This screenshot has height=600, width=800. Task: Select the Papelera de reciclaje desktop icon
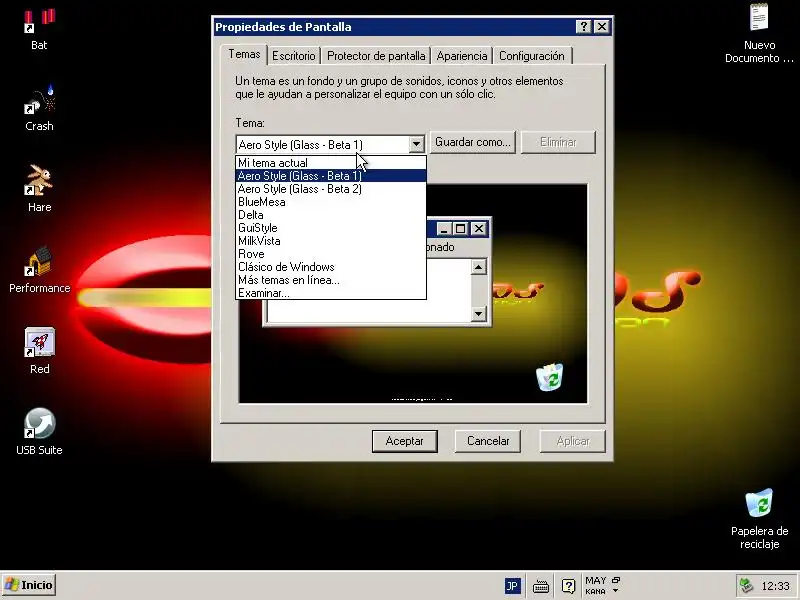[x=759, y=504]
